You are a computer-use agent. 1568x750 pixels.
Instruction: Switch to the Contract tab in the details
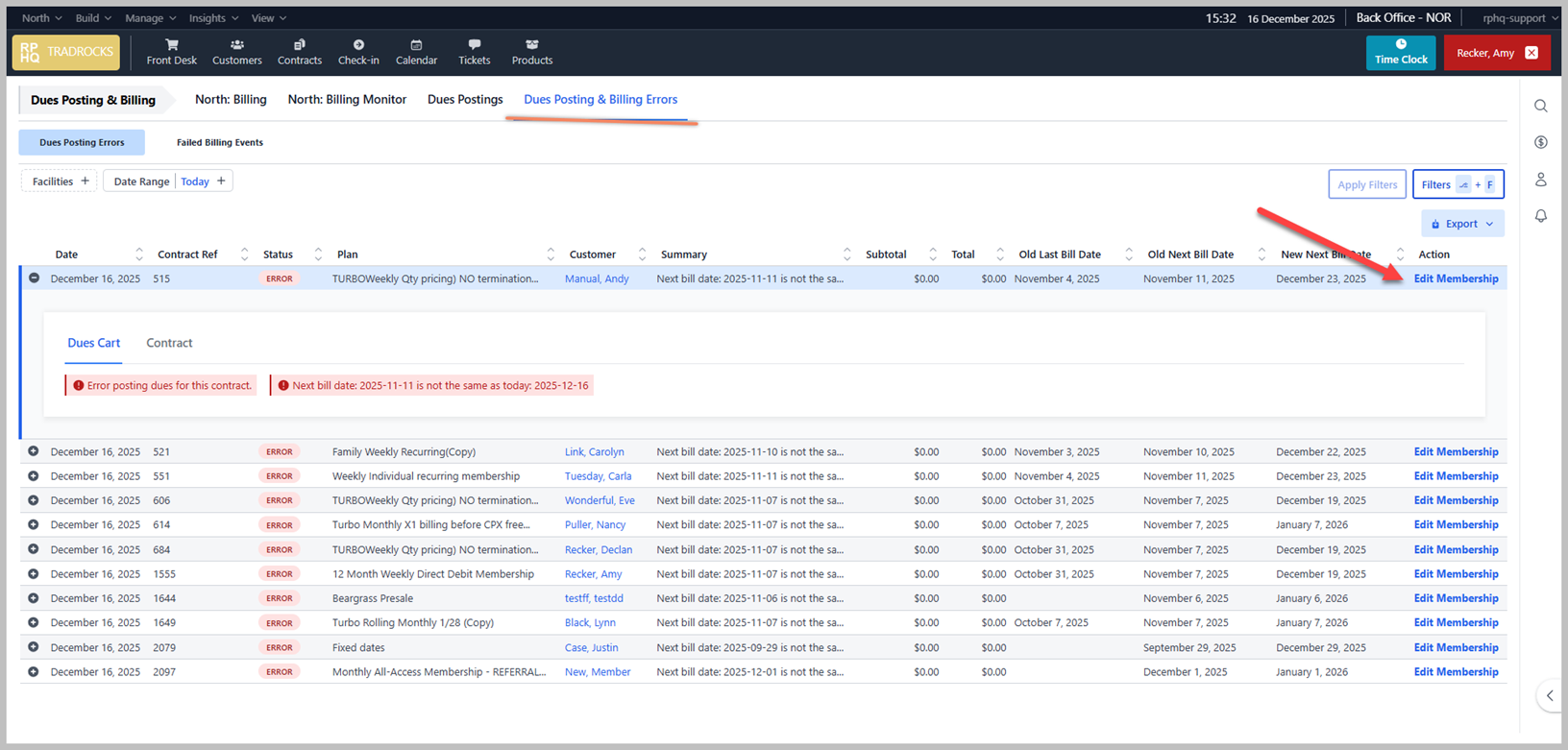169,343
